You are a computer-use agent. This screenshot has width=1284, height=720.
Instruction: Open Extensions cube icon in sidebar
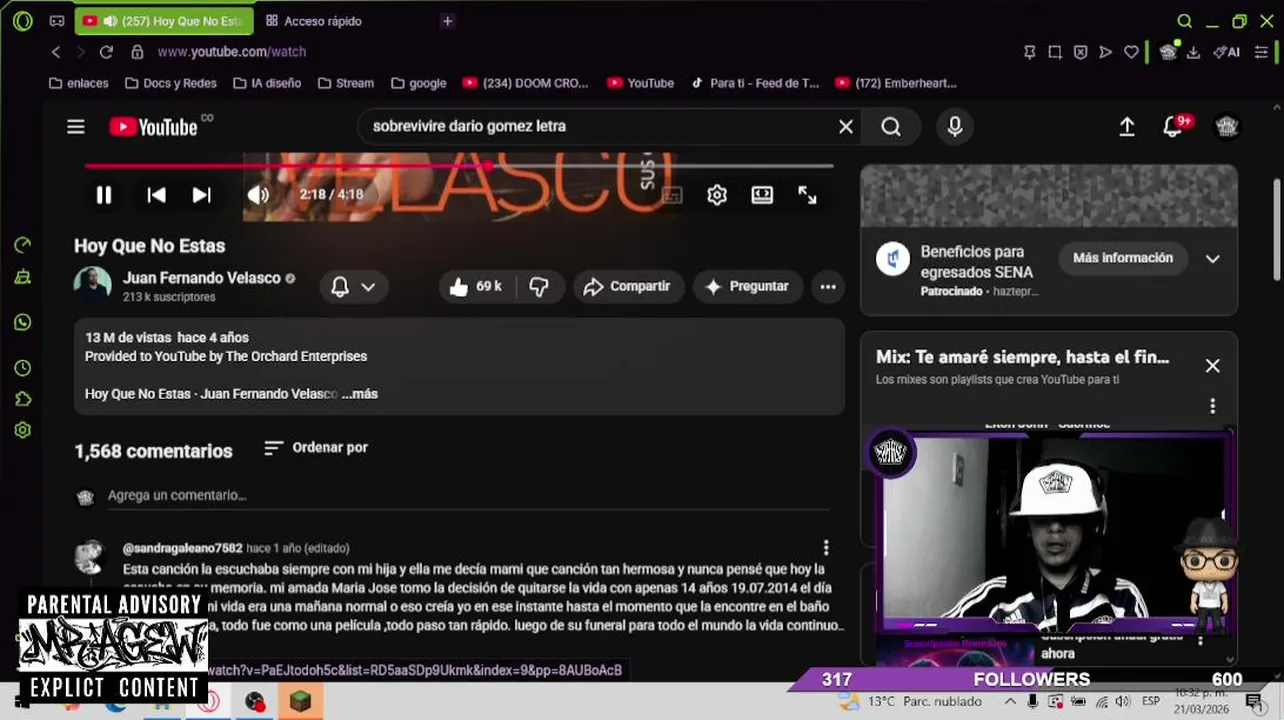click(22, 399)
